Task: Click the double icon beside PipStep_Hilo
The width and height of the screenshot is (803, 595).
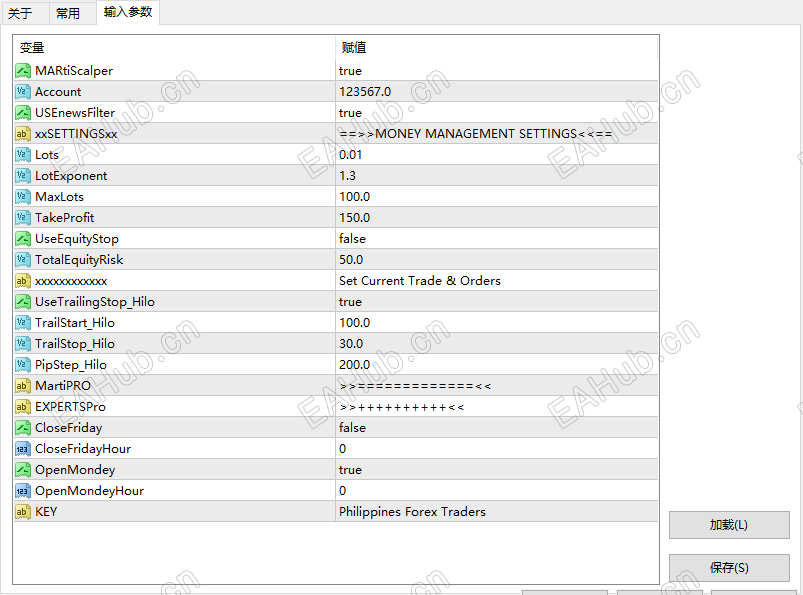Action: pyautogui.click(x=23, y=365)
